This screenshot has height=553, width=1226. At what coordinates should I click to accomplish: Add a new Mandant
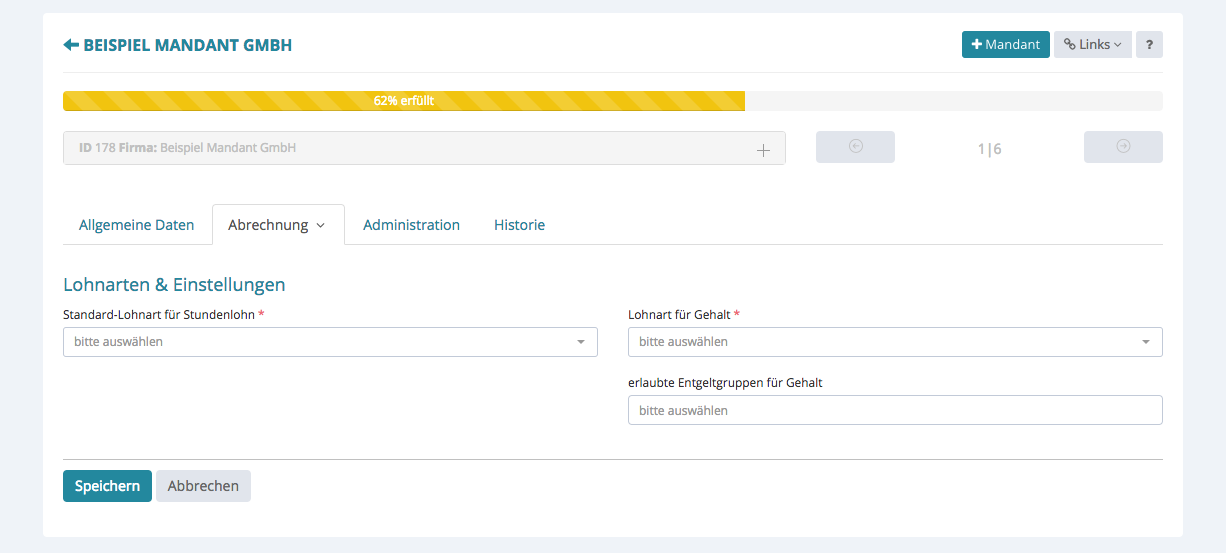click(x=1005, y=45)
